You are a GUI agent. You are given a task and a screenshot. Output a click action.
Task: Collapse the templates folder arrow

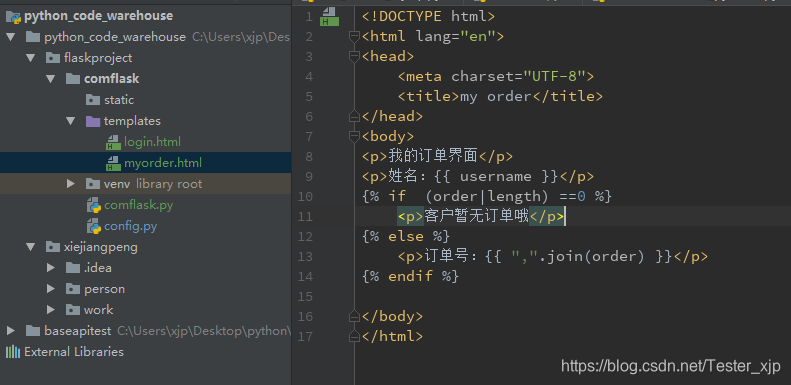pos(71,121)
